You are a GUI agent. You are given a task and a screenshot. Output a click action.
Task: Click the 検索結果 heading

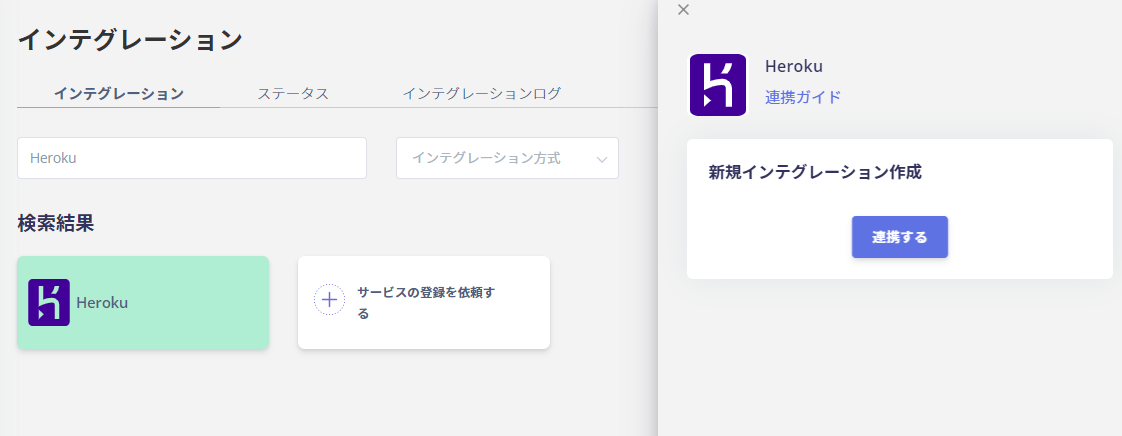[56, 223]
